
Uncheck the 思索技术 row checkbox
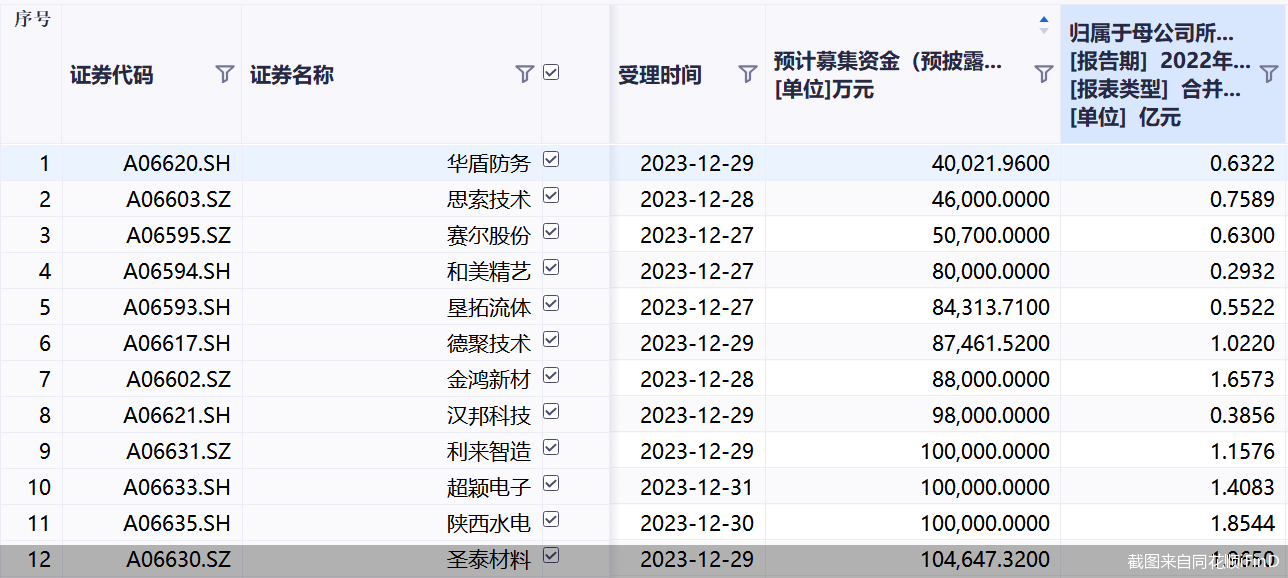(551, 196)
